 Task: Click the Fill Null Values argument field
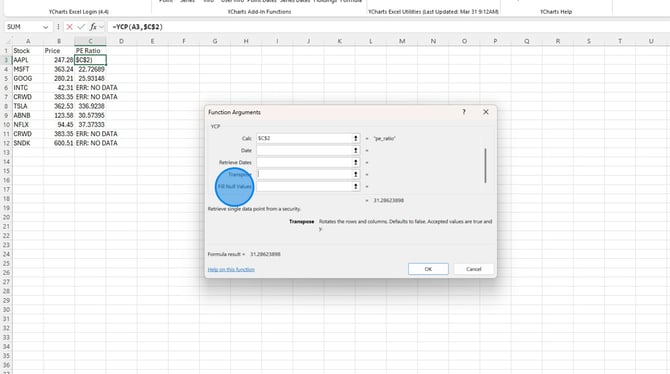pos(304,186)
